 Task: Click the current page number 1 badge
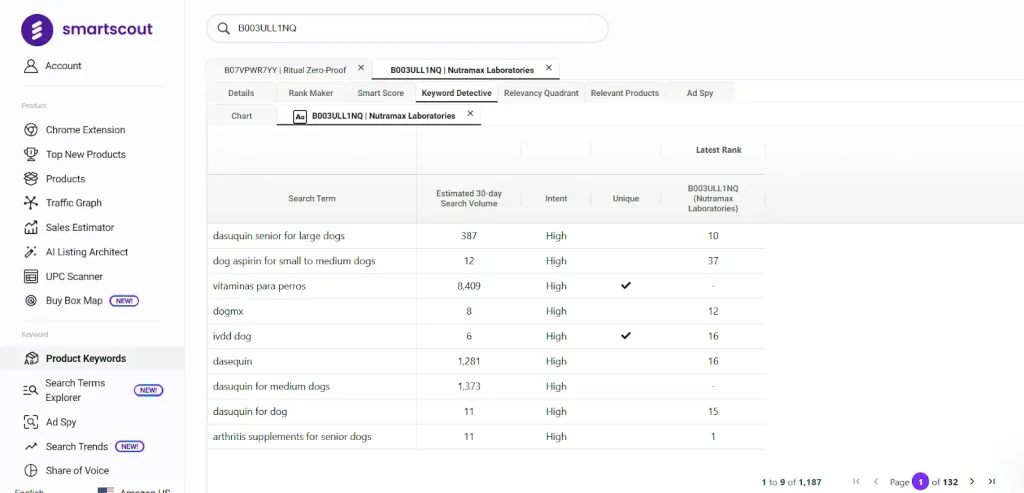(x=920, y=482)
